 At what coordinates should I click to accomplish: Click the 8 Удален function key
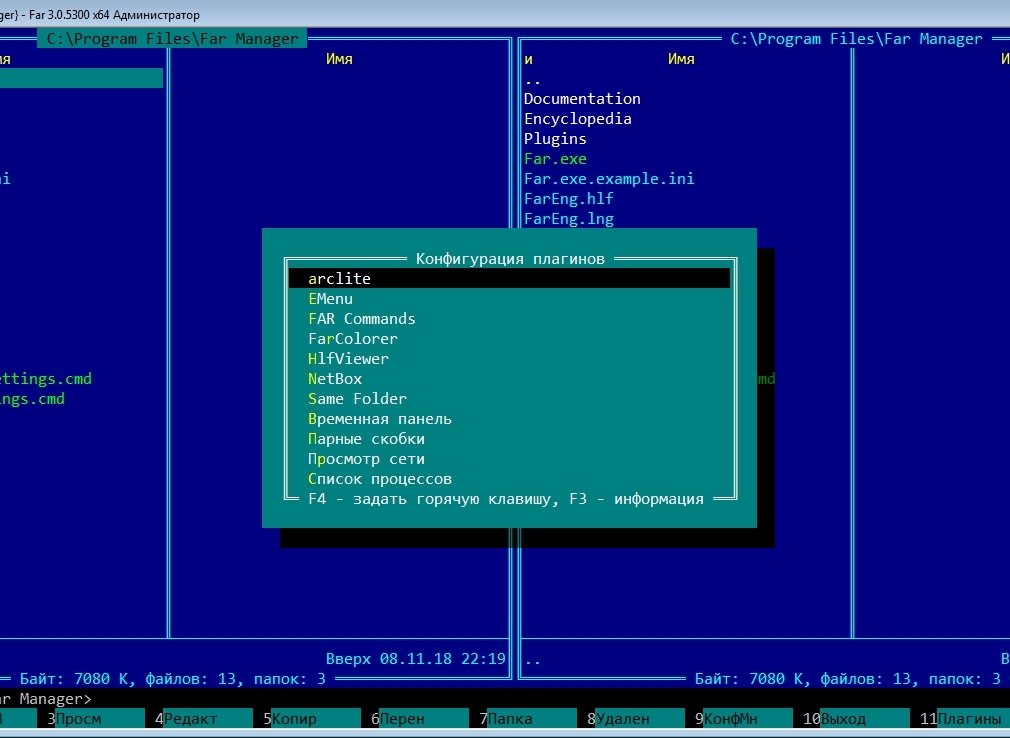click(636, 718)
